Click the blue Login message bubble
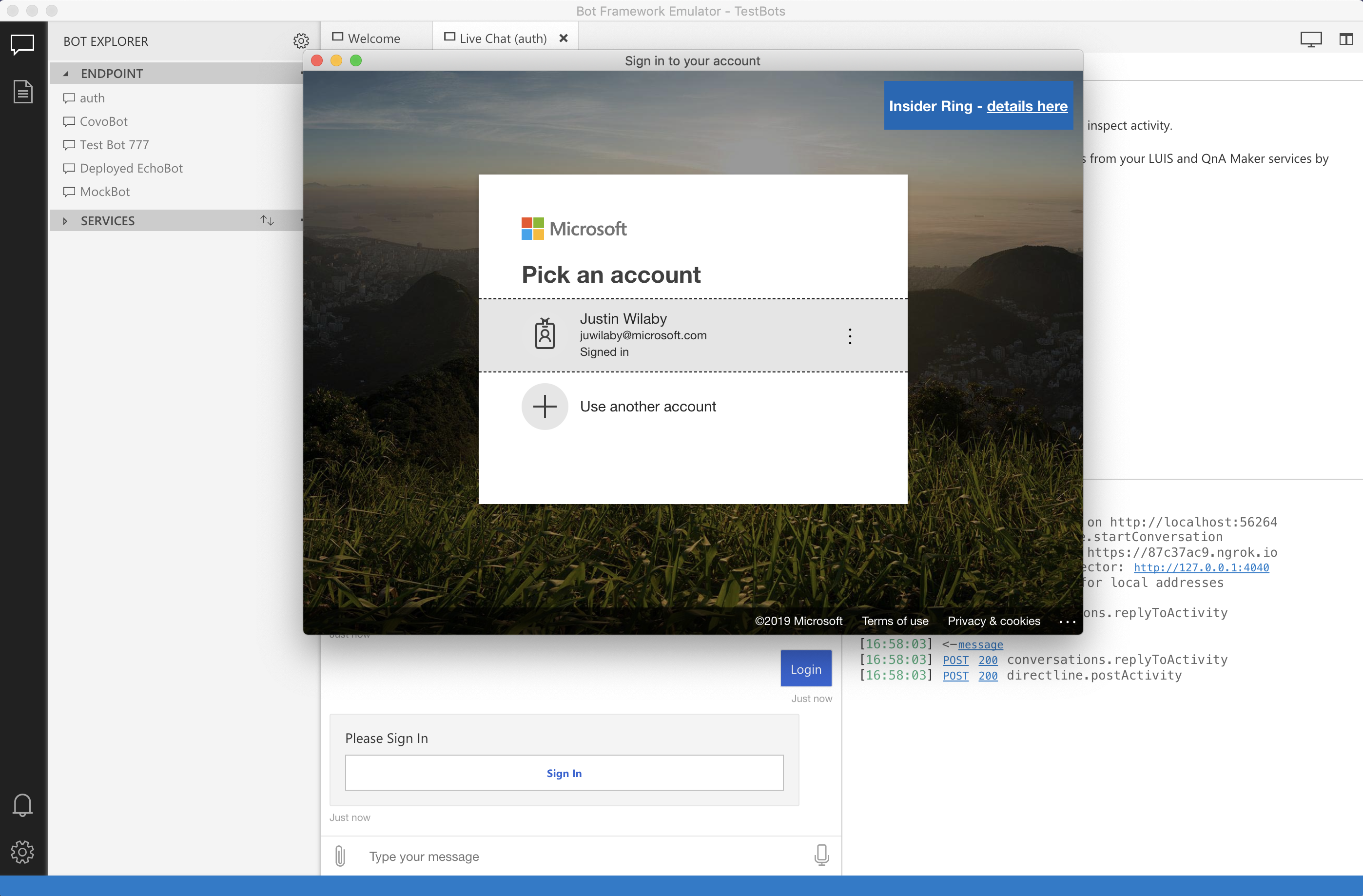Image resolution: width=1363 pixels, height=896 pixels. [x=806, y=669]
